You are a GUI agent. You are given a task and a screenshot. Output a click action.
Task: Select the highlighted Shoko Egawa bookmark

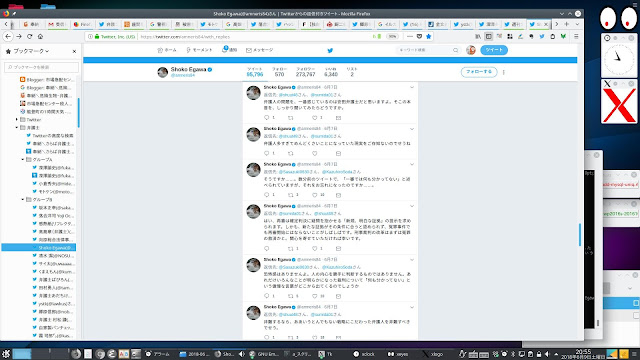(39, 247)
